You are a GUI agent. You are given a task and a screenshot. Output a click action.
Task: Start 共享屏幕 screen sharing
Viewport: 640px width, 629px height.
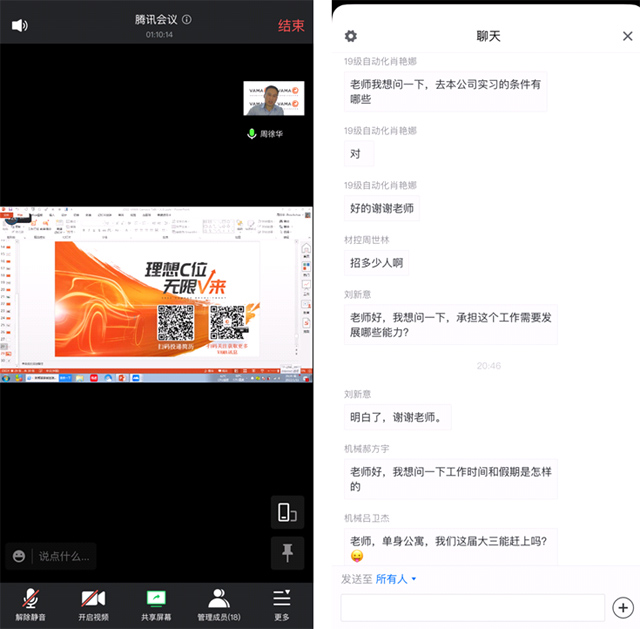tap(157, 604)
